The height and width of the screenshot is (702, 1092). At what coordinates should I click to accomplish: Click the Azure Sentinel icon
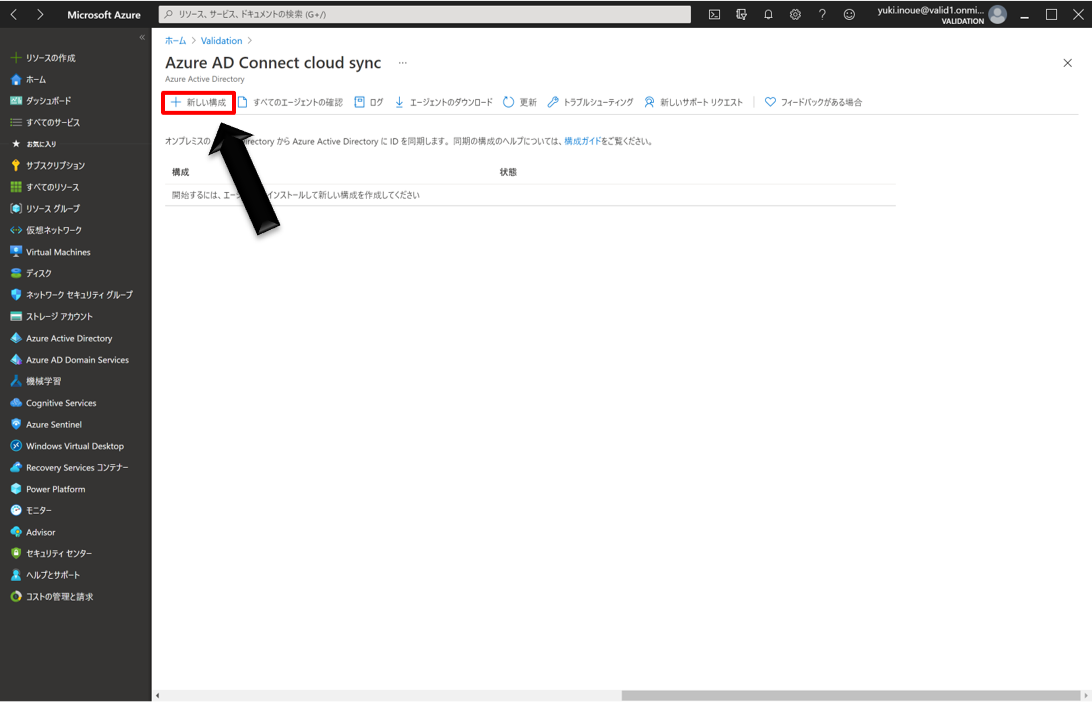[x=16, y=425]
